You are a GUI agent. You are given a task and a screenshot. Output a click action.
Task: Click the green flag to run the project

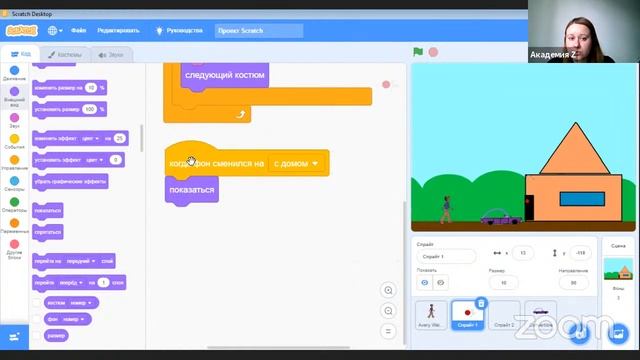pos(418,52)
